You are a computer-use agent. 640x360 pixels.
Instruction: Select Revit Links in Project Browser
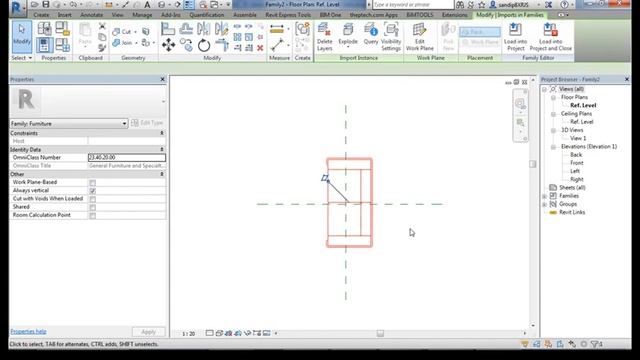click(572, 212)
